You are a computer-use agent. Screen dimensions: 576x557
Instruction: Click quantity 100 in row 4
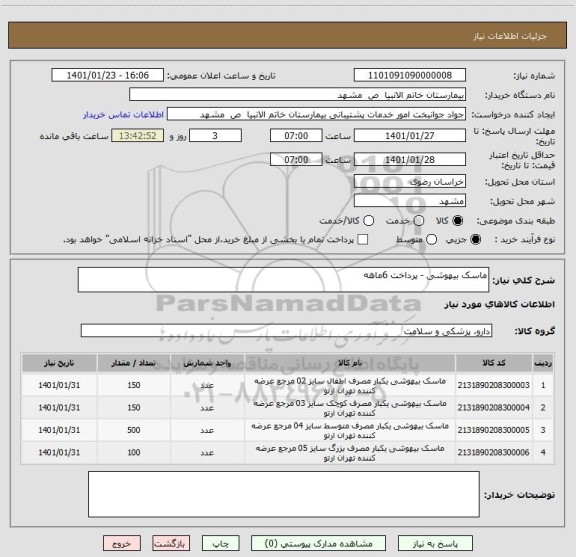[x=134, y=452]
